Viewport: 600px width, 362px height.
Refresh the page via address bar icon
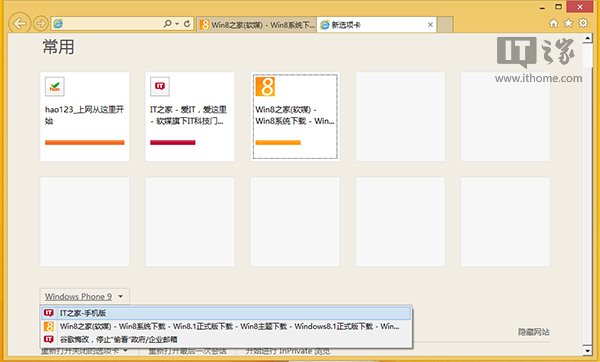(187, 24)
